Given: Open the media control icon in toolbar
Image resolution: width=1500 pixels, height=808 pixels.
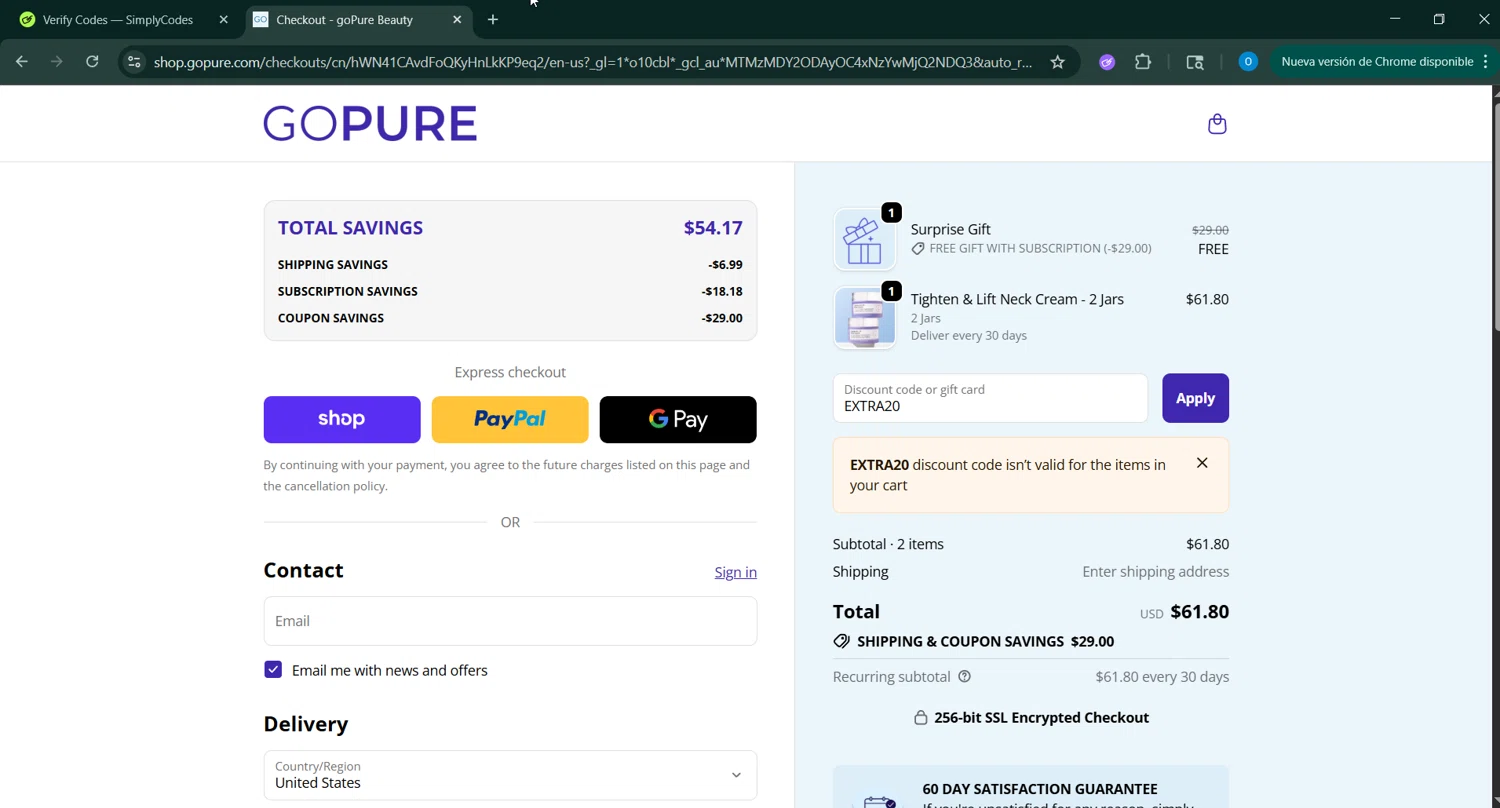Looking at the screenshot, I should 1195,62.
